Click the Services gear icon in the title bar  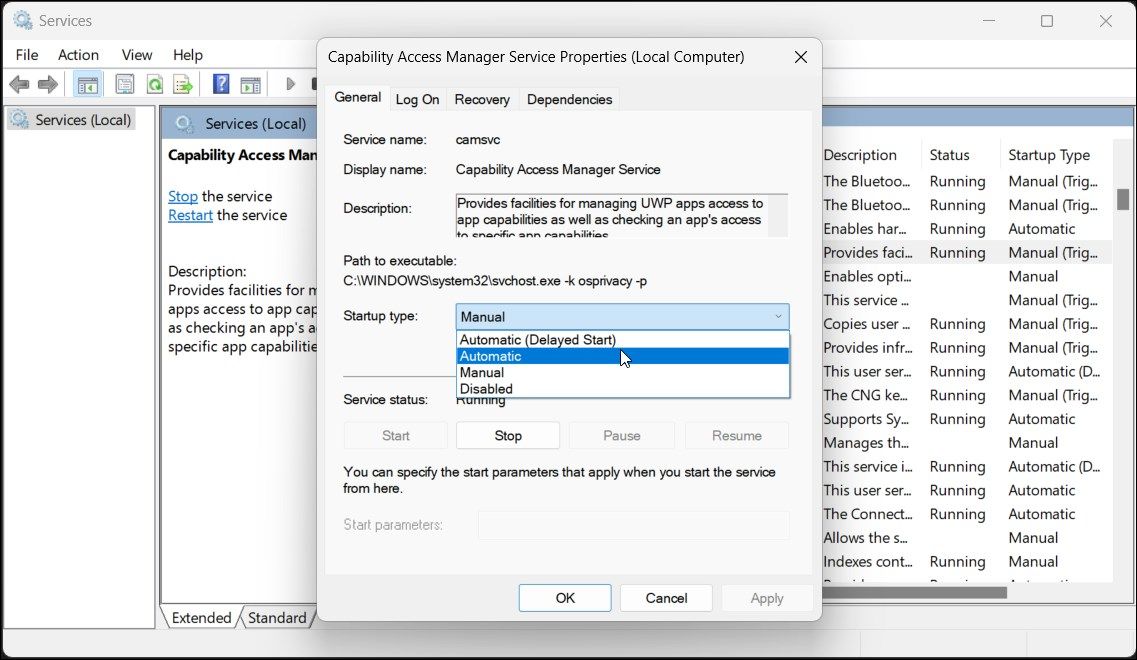(22, 20)
